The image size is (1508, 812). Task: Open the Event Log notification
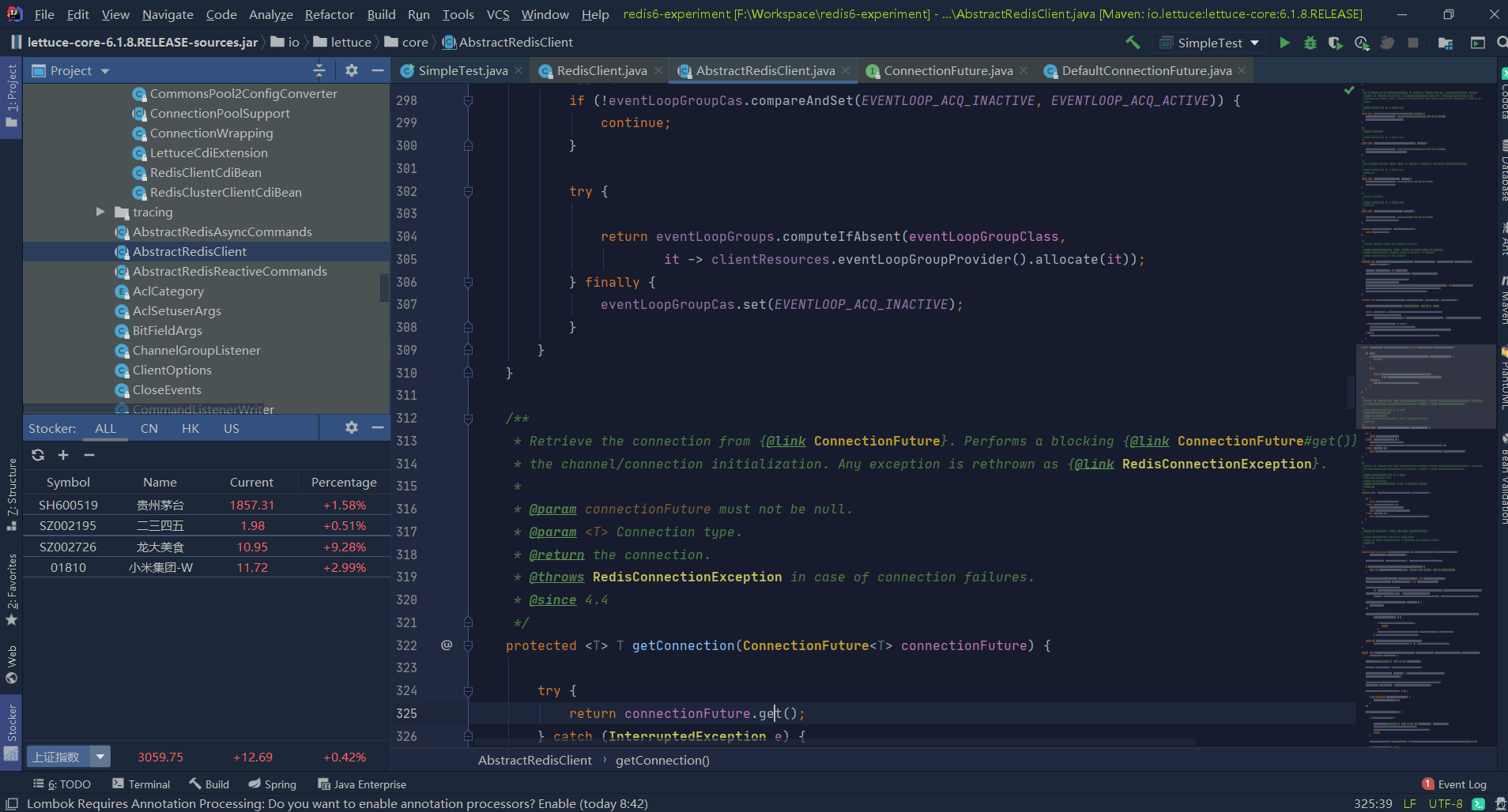1454,784
